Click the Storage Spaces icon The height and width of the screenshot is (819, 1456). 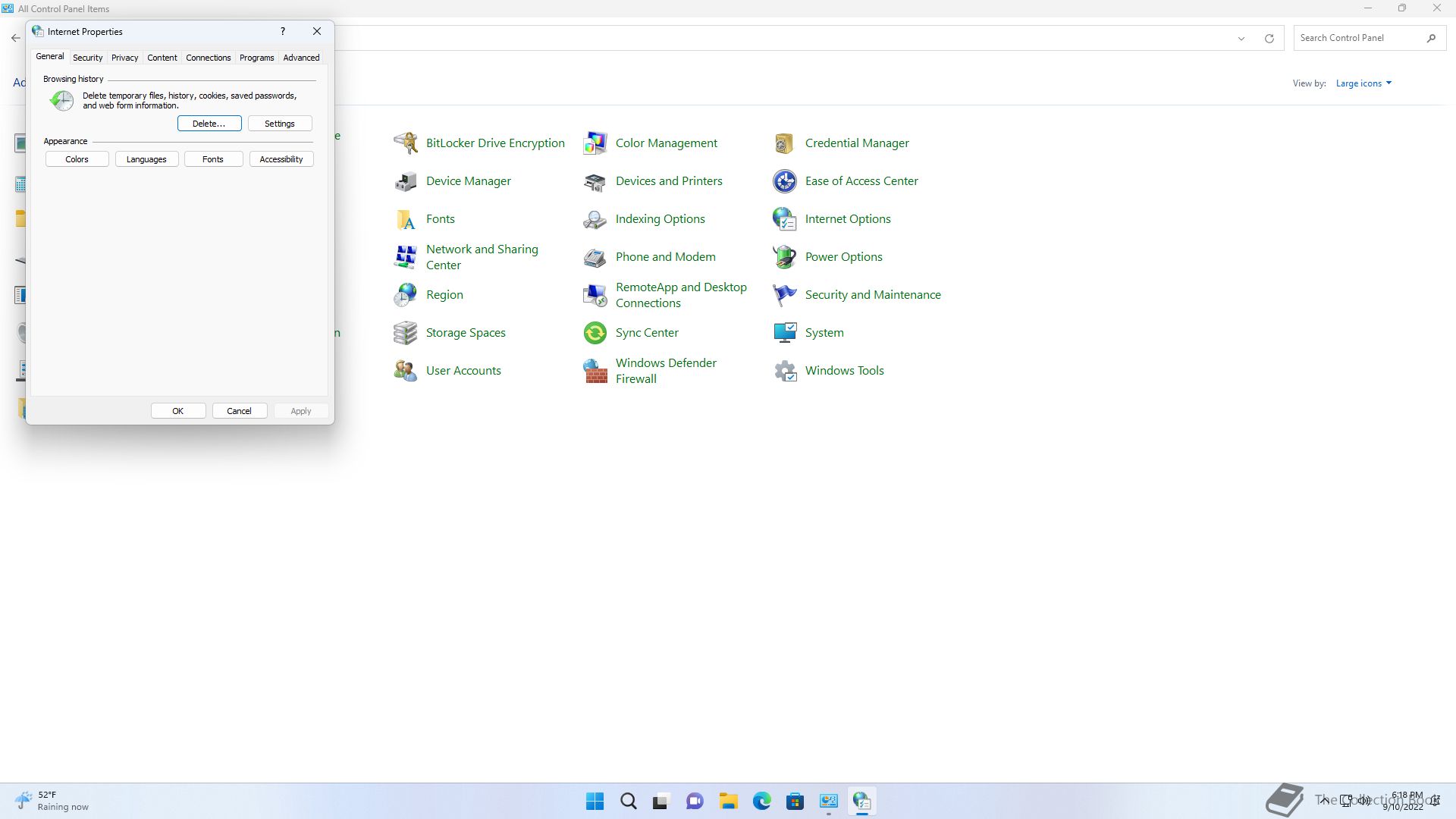[x=406, y=332]
